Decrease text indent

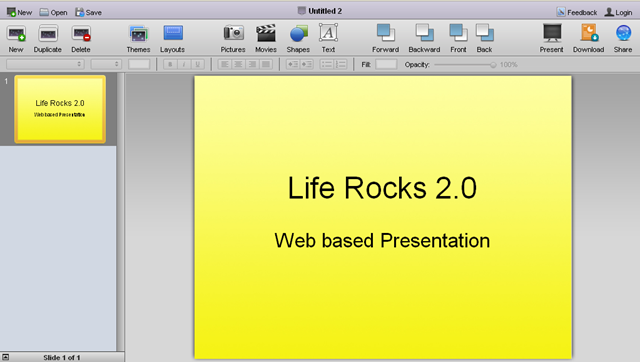(293, 64)
